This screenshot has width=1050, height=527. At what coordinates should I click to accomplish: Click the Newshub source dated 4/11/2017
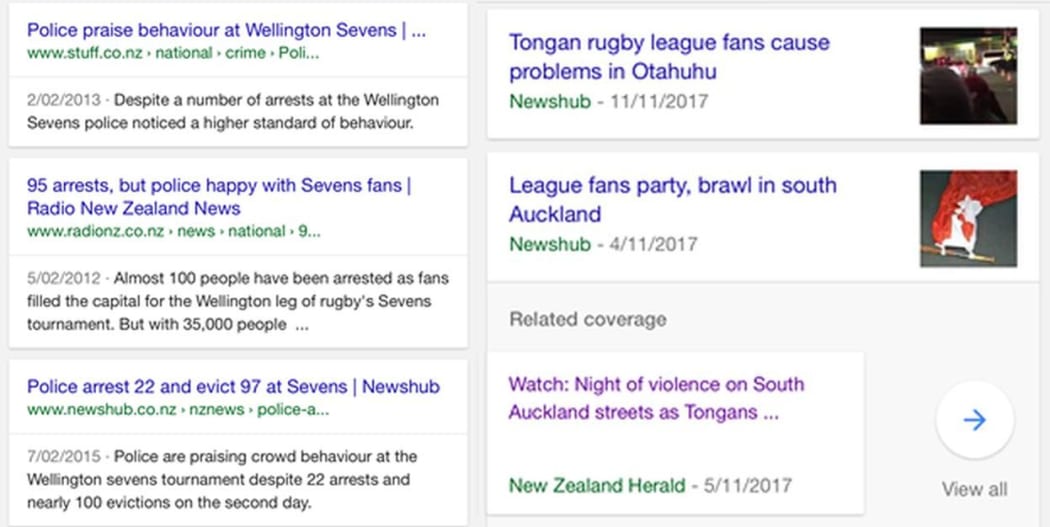[549, 244]
